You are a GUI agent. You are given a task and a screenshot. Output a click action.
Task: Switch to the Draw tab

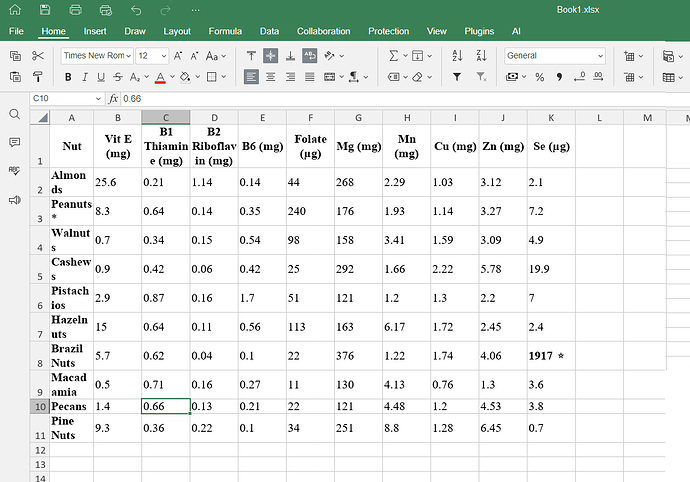135,31
